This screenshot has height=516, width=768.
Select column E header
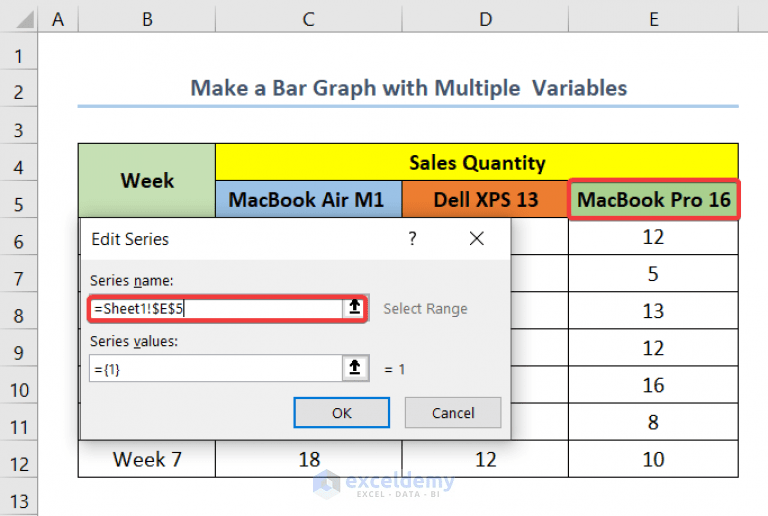pos(653,19)
